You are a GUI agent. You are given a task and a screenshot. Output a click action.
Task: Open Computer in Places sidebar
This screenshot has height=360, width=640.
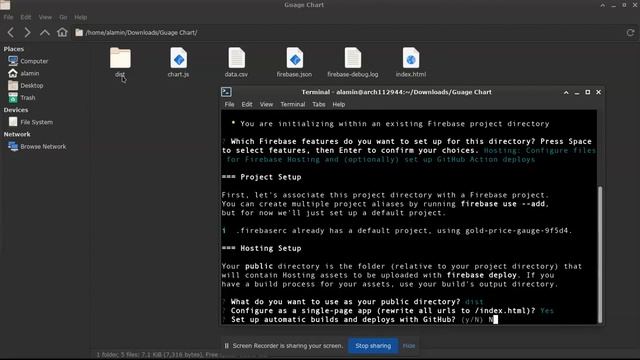coord(34,61)
